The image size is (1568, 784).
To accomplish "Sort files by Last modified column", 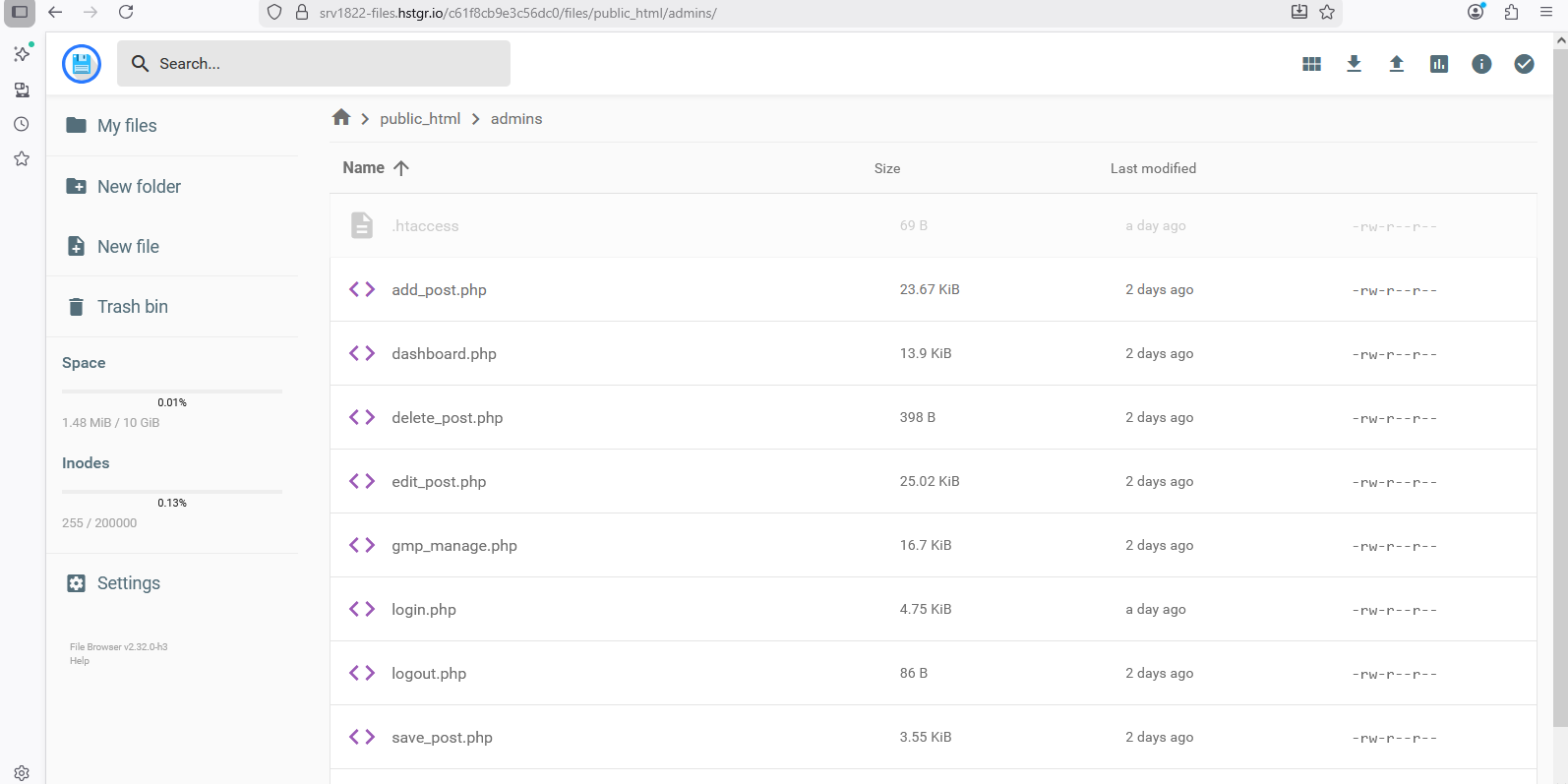I will (1153, 168).
